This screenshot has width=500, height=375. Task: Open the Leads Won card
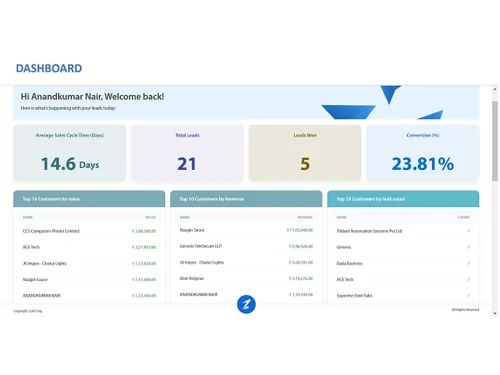(305, 153)
